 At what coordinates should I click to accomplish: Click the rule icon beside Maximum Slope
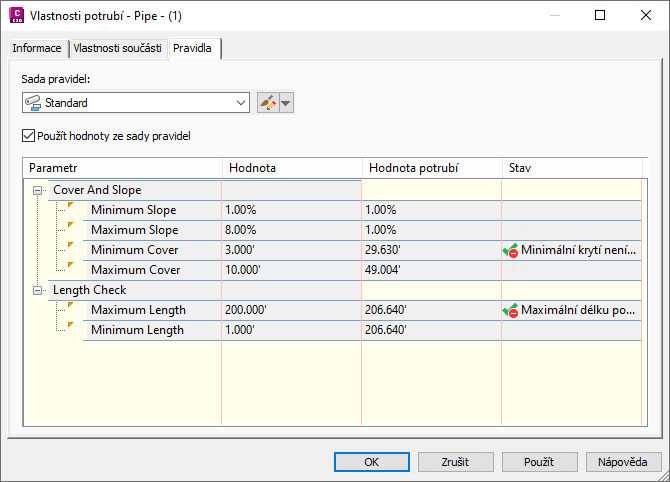[70, 226]
